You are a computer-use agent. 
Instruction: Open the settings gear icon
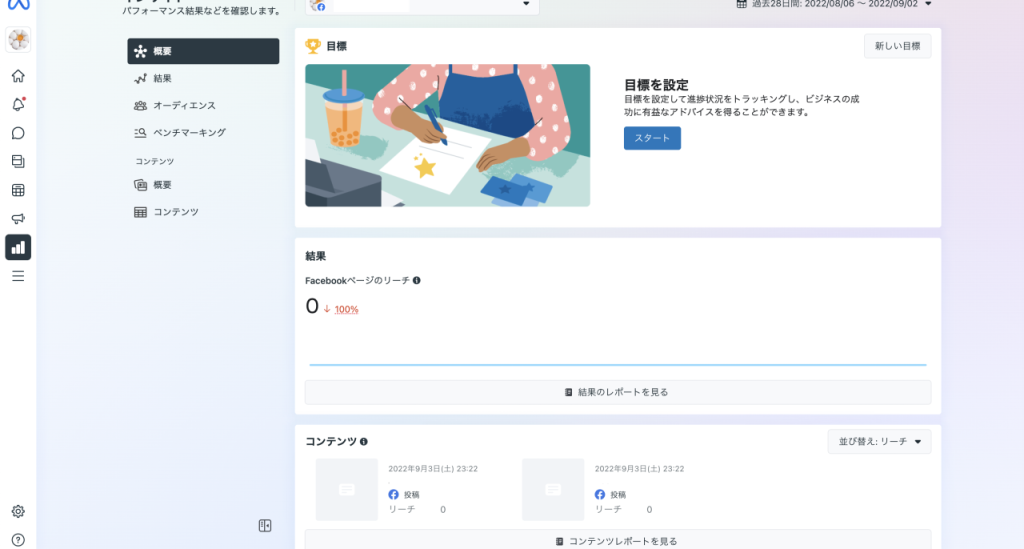(18, 511)
